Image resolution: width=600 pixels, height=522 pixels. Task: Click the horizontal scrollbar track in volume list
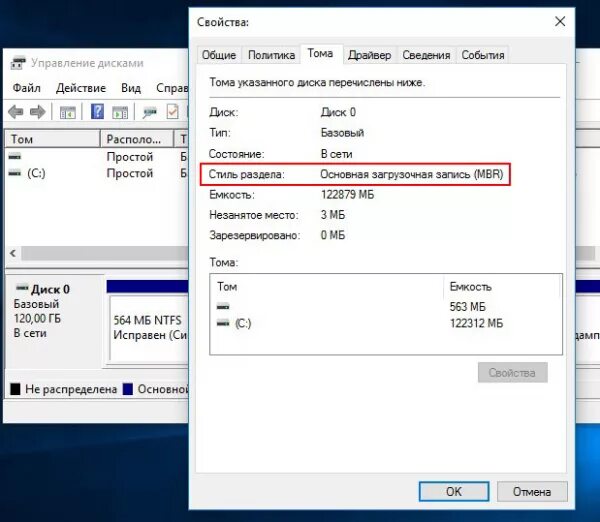pos(105,253)
